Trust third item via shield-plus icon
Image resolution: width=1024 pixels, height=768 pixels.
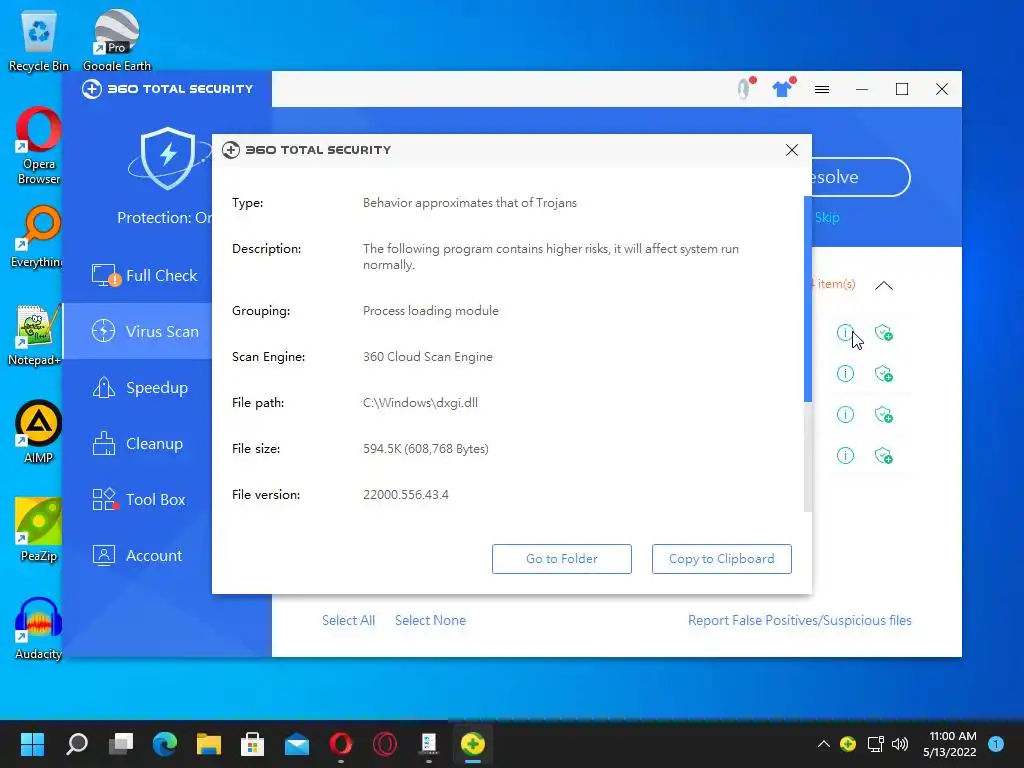[x=884, y=414]
